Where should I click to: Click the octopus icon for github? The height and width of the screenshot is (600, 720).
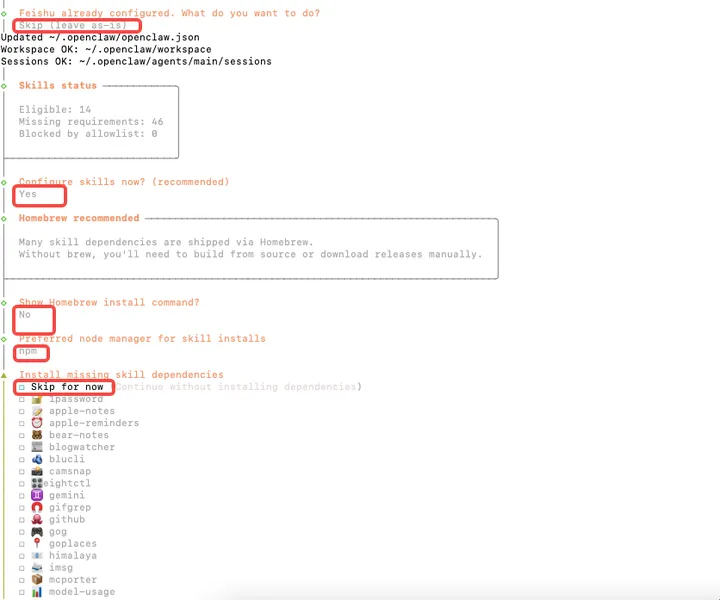tap(37, 520)
